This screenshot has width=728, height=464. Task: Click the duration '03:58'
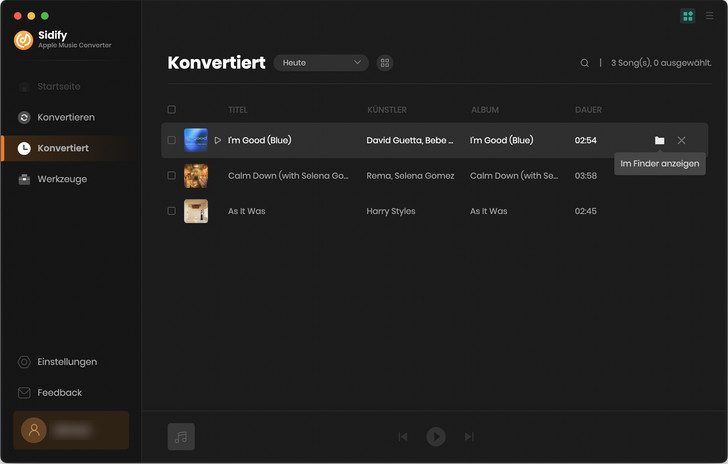click(586, 176)
